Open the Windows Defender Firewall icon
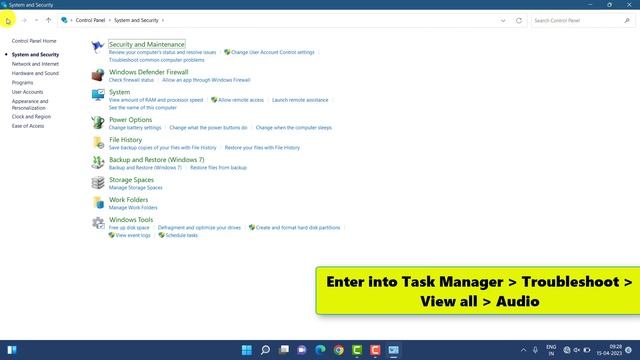Viewport: 640px width, 360px height. (x=98, y=75)
